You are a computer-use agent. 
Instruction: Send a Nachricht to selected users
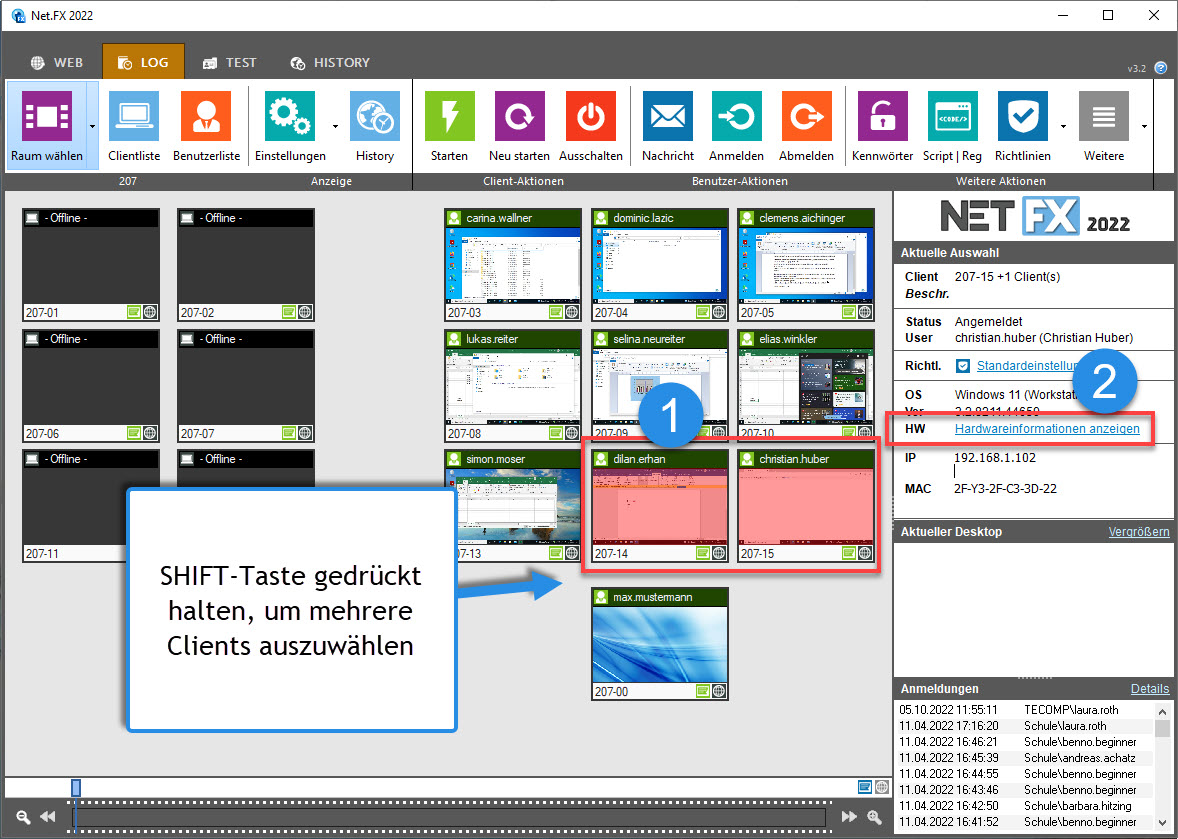[x=668, y=125]
